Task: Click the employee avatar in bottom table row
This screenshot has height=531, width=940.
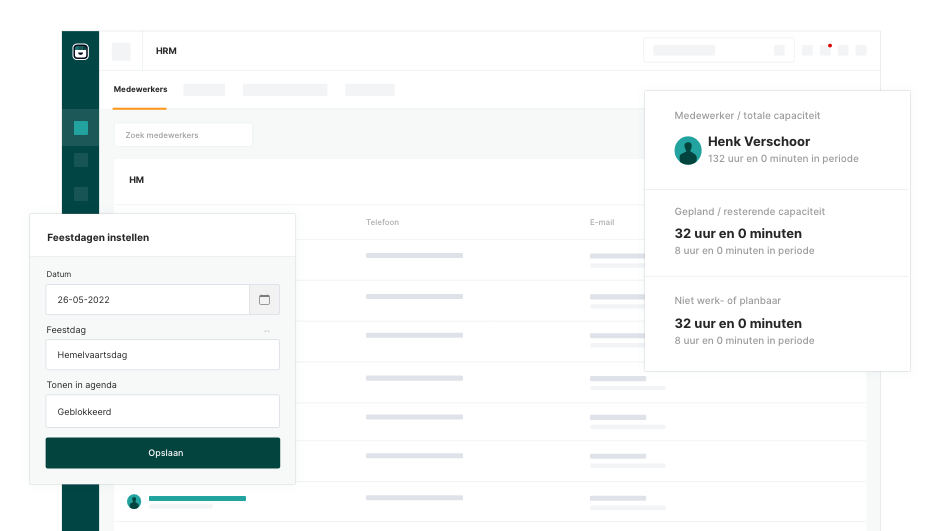Action: (134, 501)
